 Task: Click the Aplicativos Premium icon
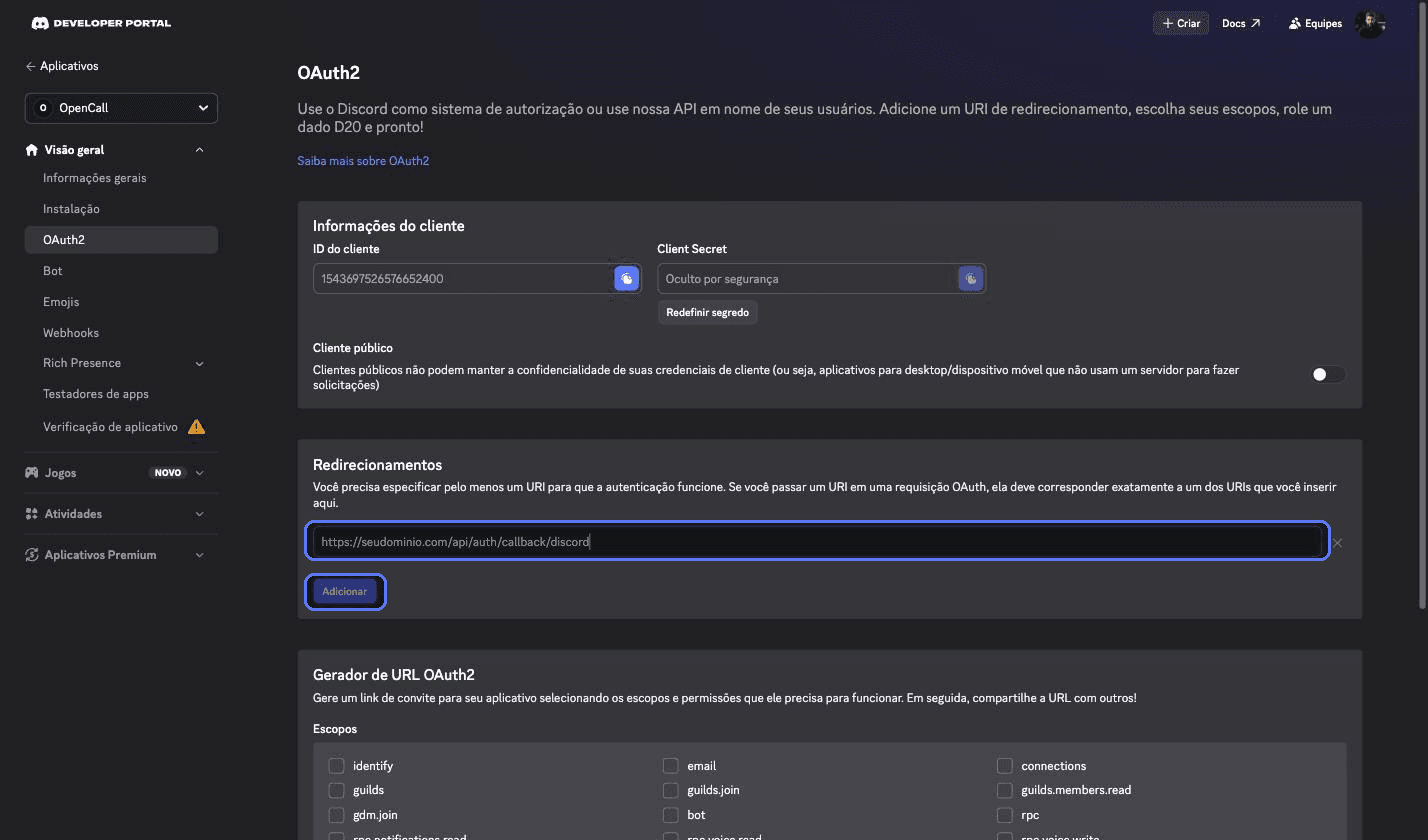click(32, 555)
